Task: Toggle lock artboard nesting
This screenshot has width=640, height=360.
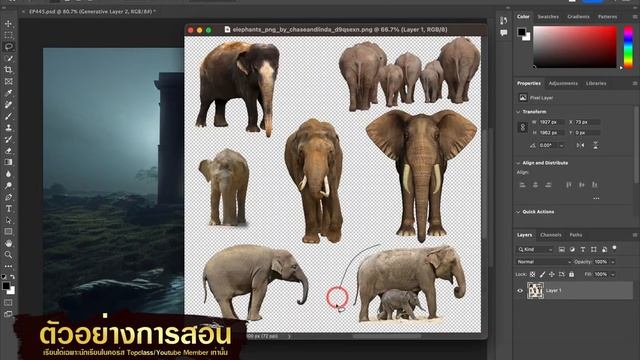Action: pyautogui.click(x=562, y=274)
